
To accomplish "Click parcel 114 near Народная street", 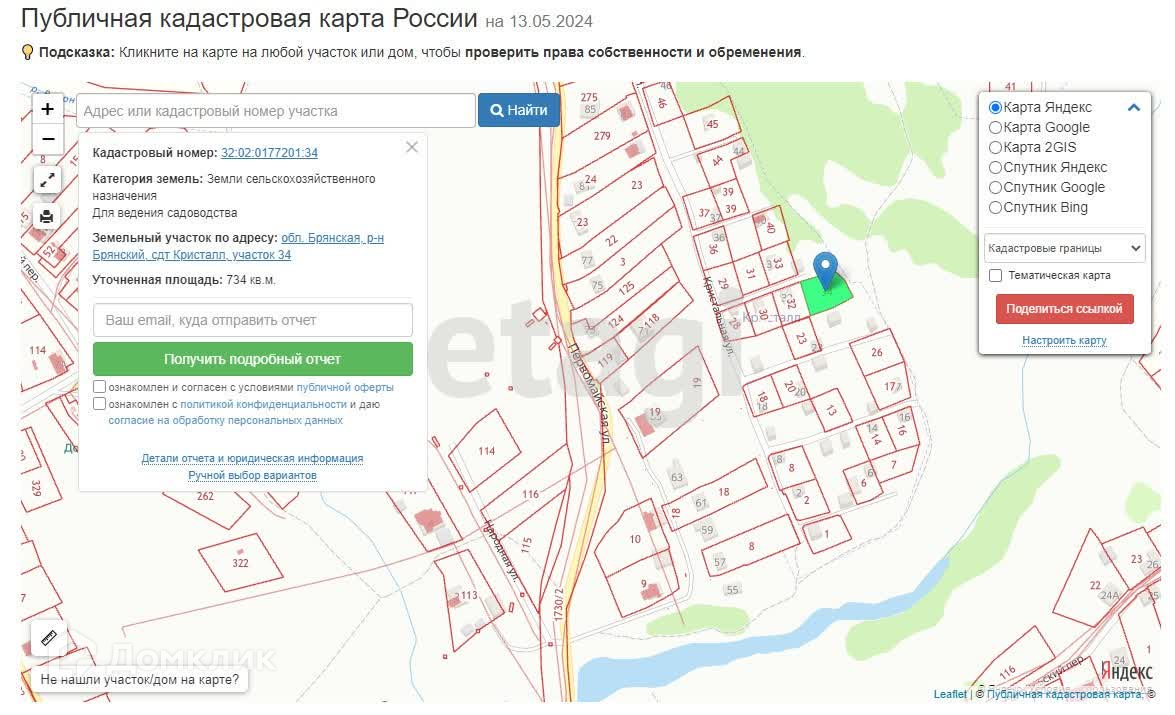I will 486,450.
